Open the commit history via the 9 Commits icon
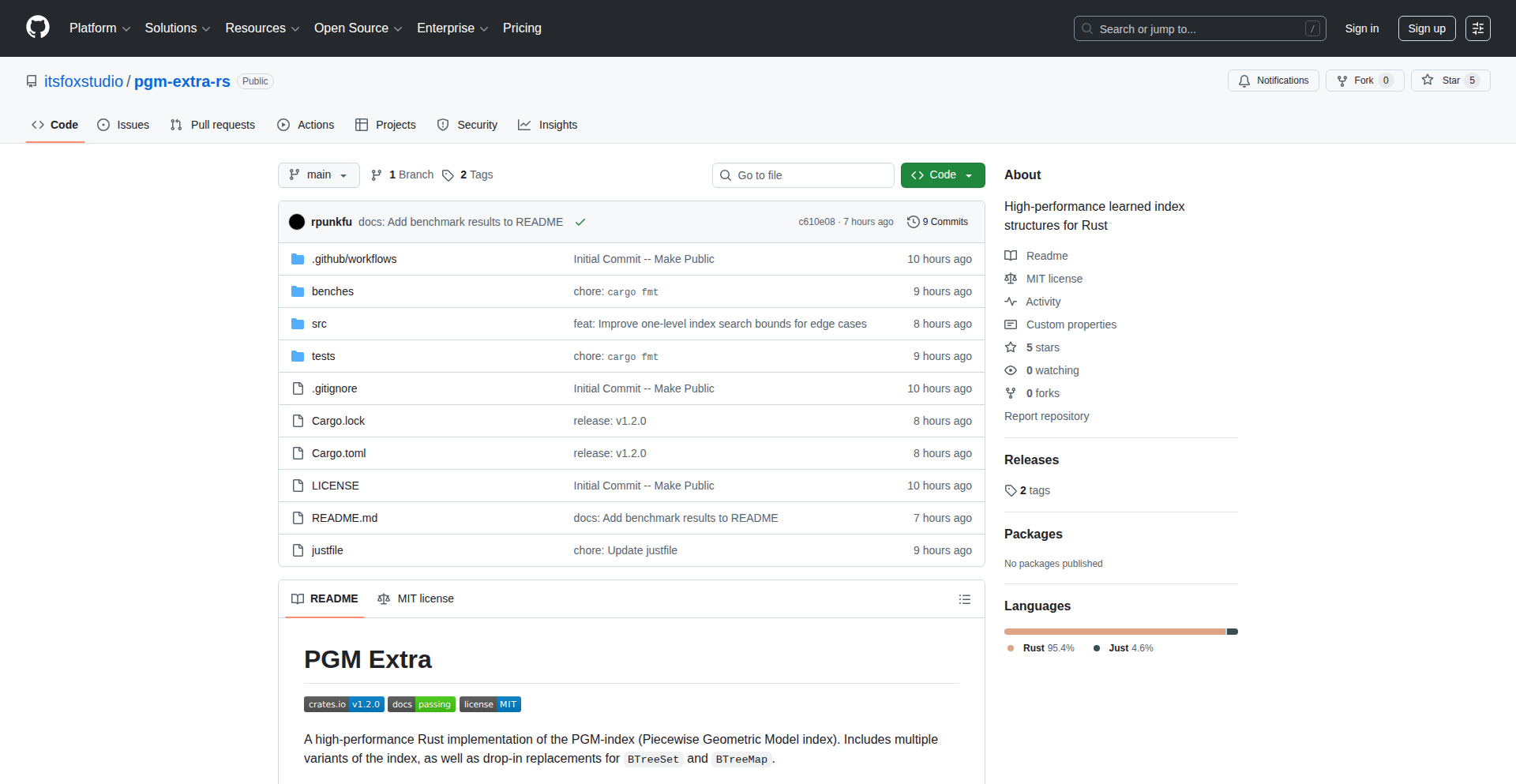Screen dimensions: 1516x784 click(914, 222)
